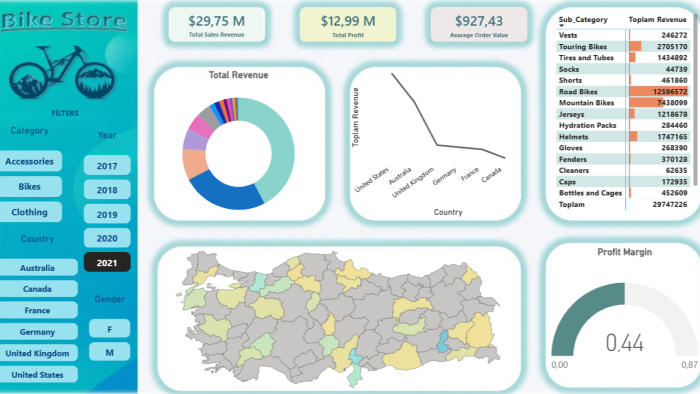700x394 pixels.
Task: Filter country to Canada
Action: pyautogui.click(x=38, y=289)
